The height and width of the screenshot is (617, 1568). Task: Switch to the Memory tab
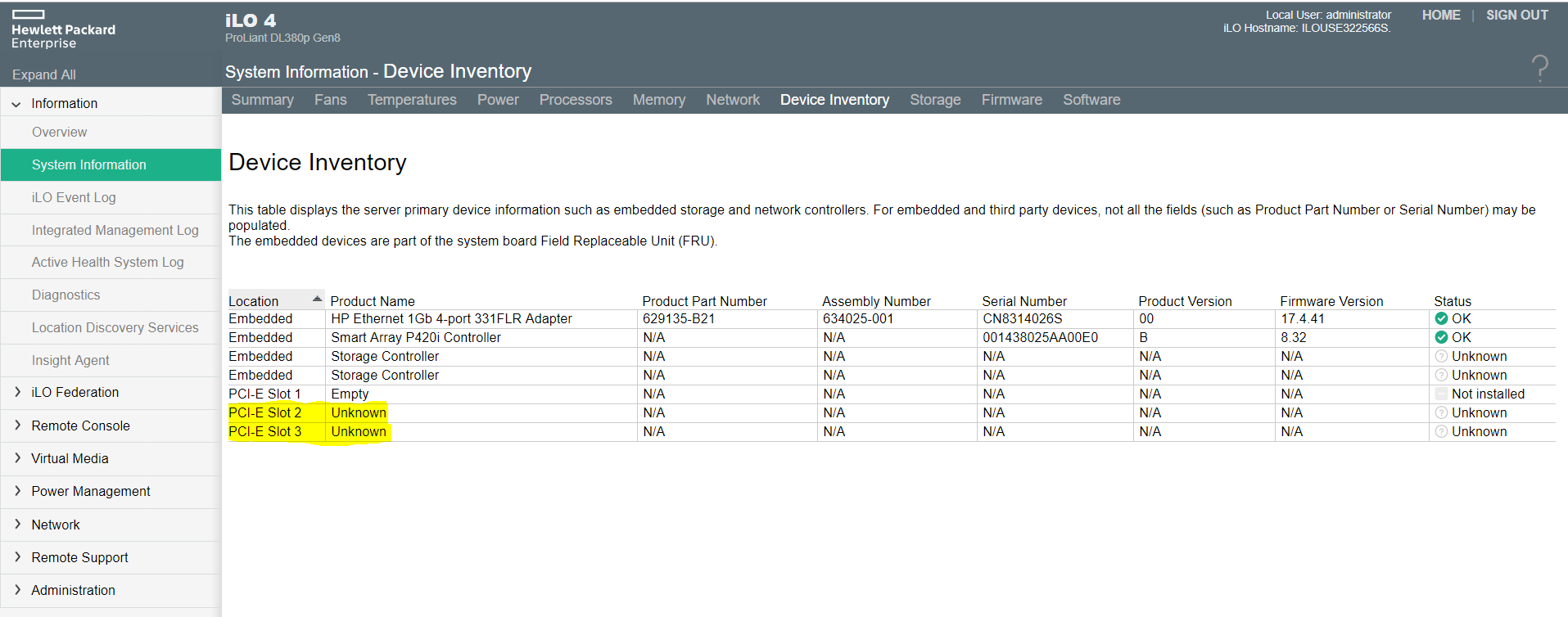point(659,100)
